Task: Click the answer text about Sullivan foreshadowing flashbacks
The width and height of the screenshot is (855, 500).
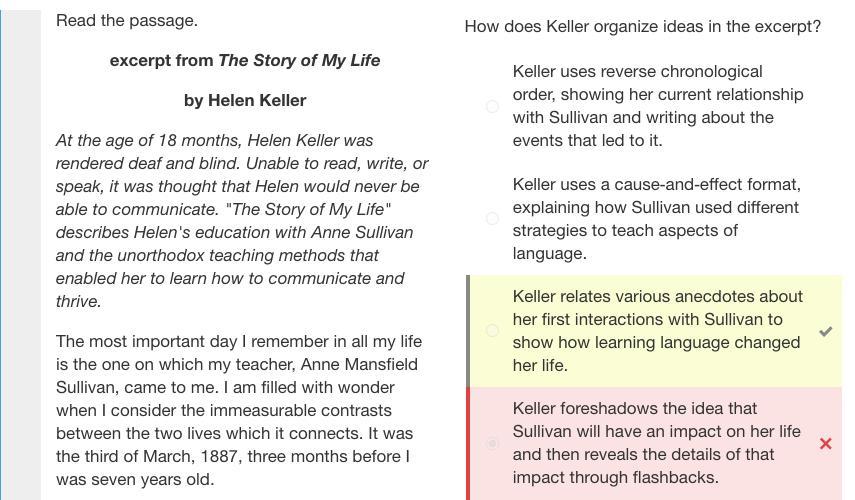Action: 657,443
